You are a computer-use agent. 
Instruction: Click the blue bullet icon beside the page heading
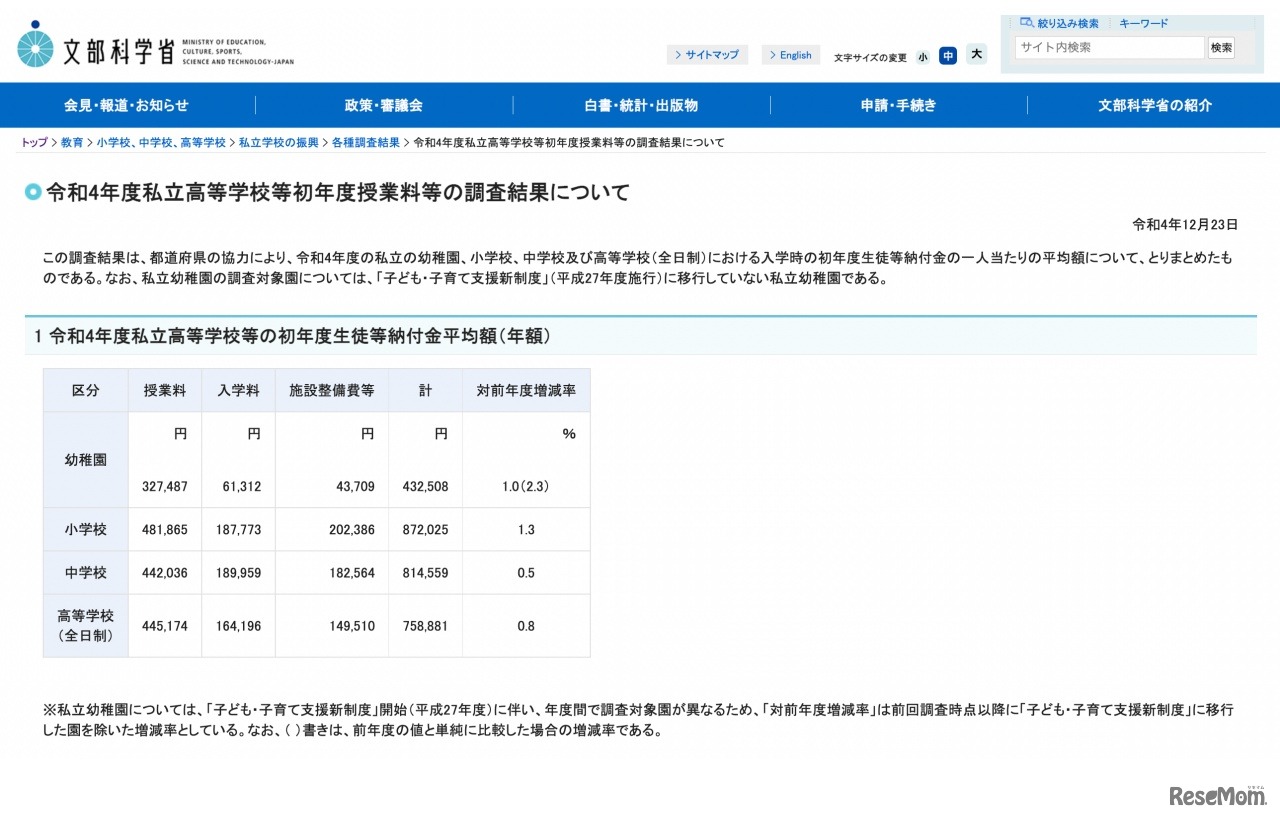tap(33, 192)
